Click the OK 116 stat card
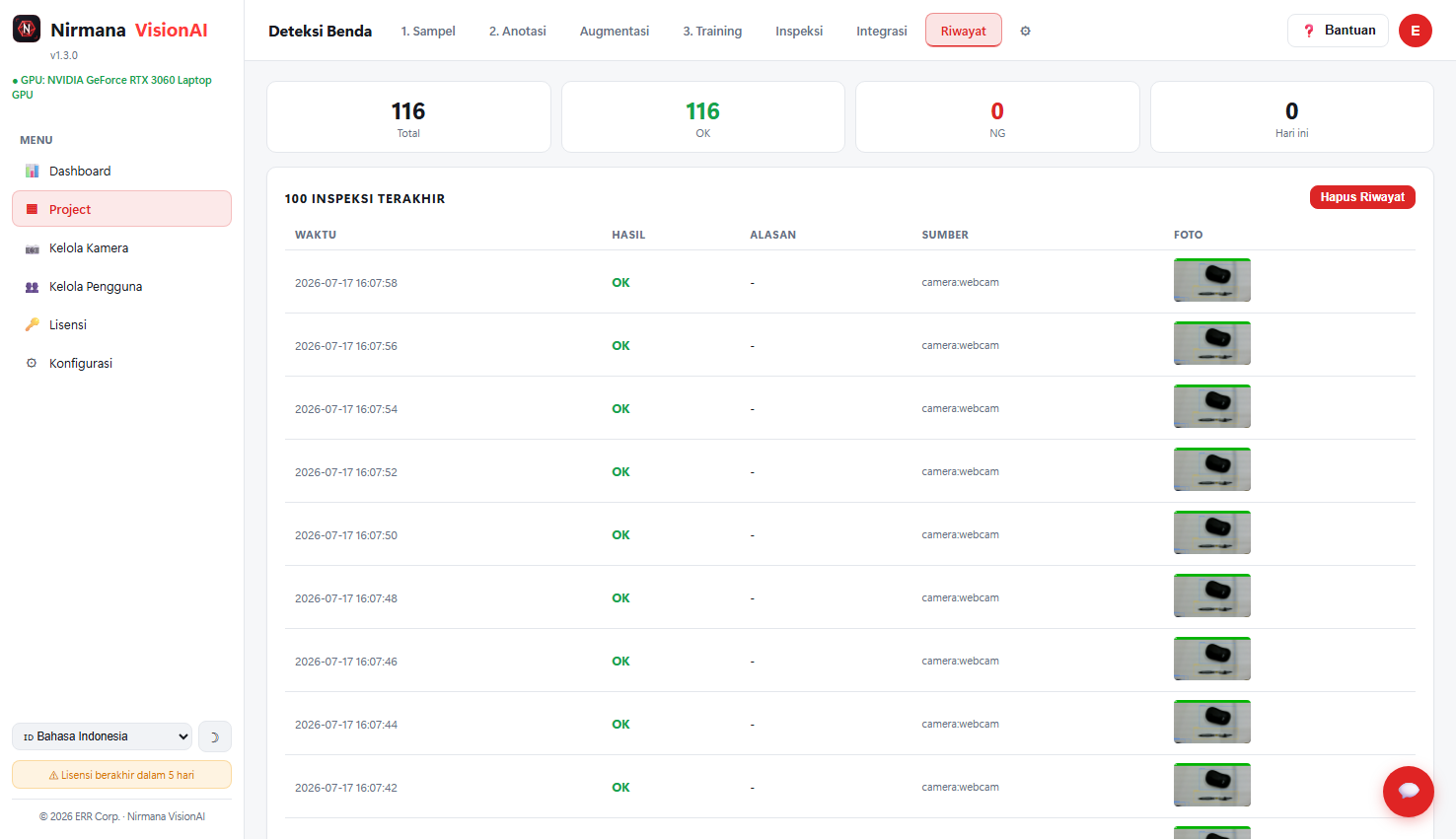Viewport: 1456px width, 839px height. pyautogui.click(x=703, y=117)
